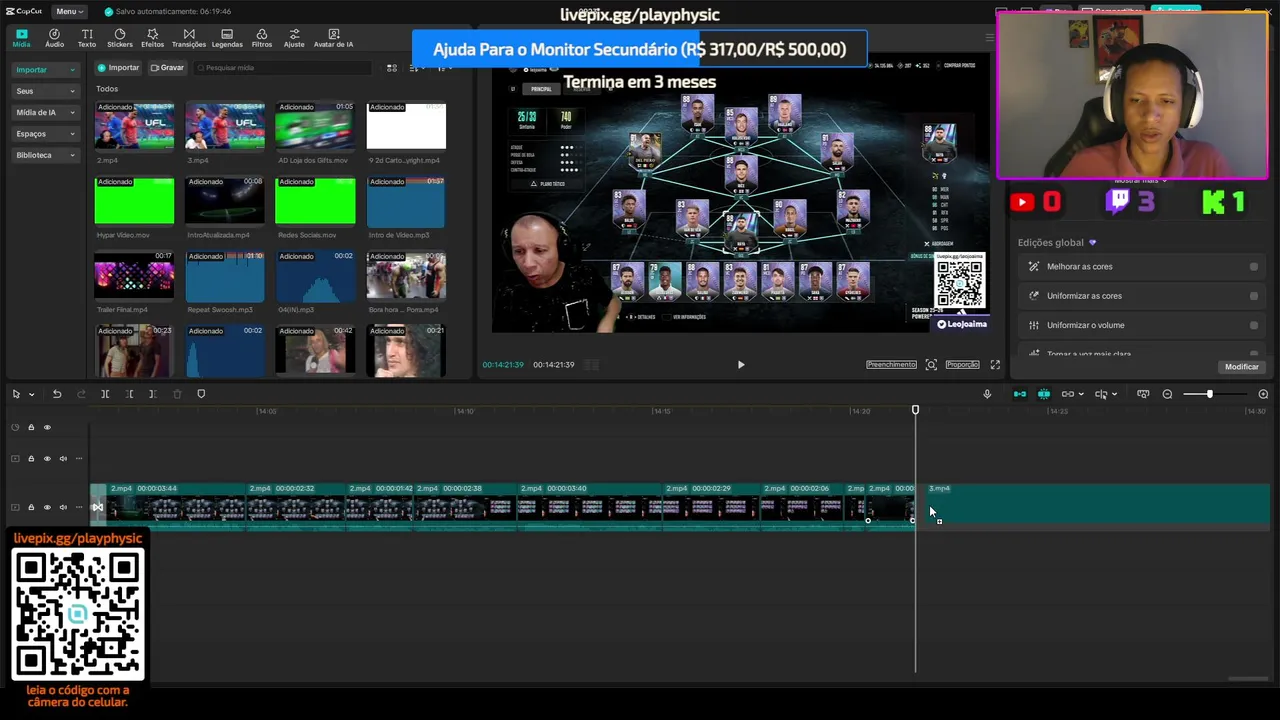
Task: Mute the middle timeline track
Action: [63, 459]
